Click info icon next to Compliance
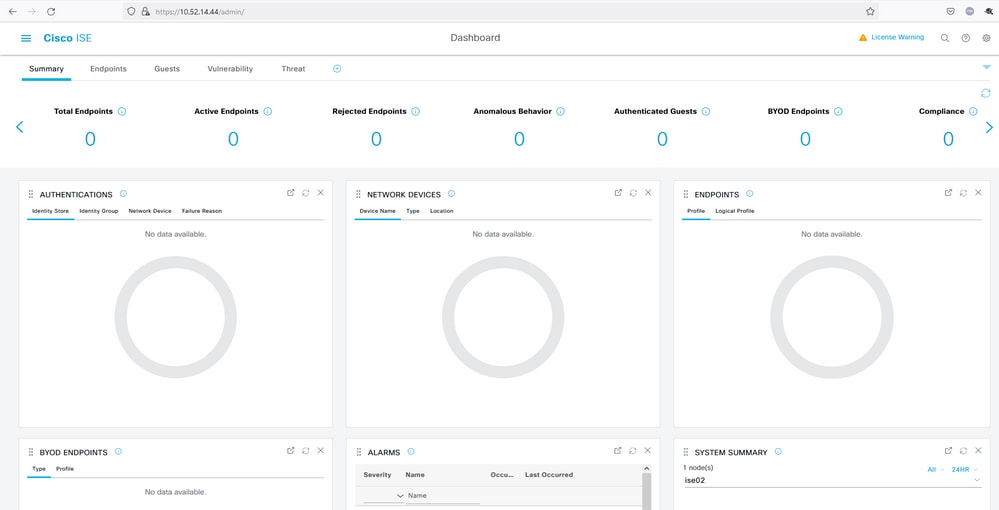999x510 pixels. (x=973, y=111)
